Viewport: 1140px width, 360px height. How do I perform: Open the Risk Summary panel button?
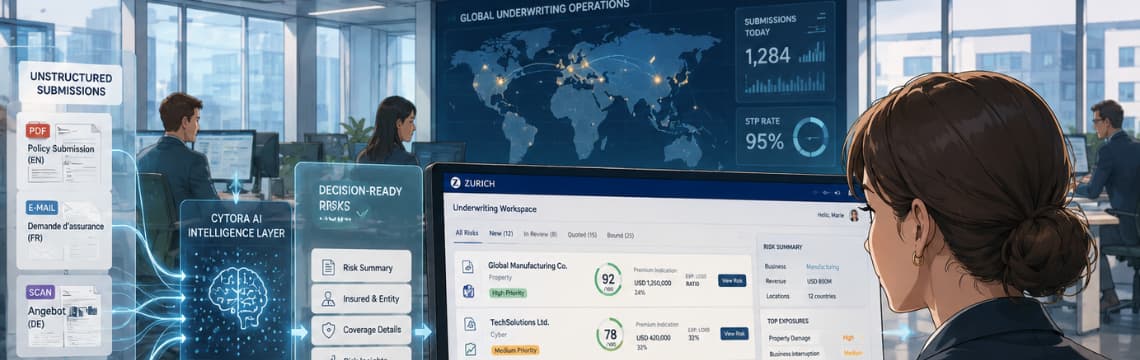click(361, 267)
